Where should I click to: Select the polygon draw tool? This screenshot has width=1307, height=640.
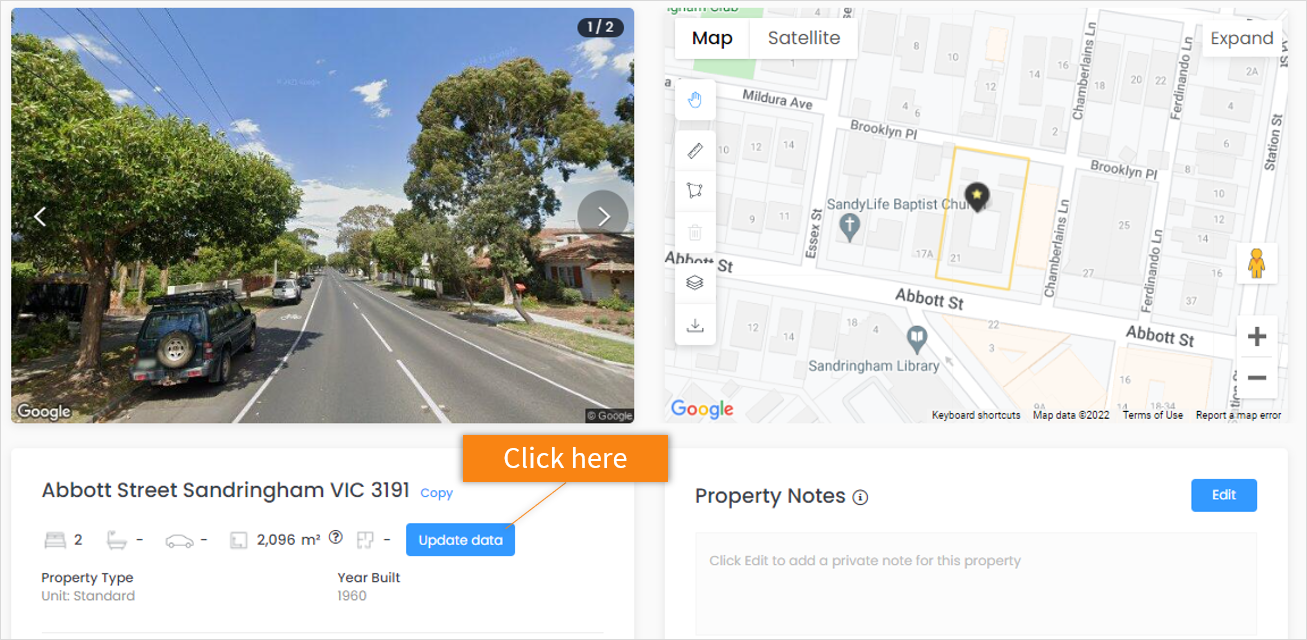[695, 190]
